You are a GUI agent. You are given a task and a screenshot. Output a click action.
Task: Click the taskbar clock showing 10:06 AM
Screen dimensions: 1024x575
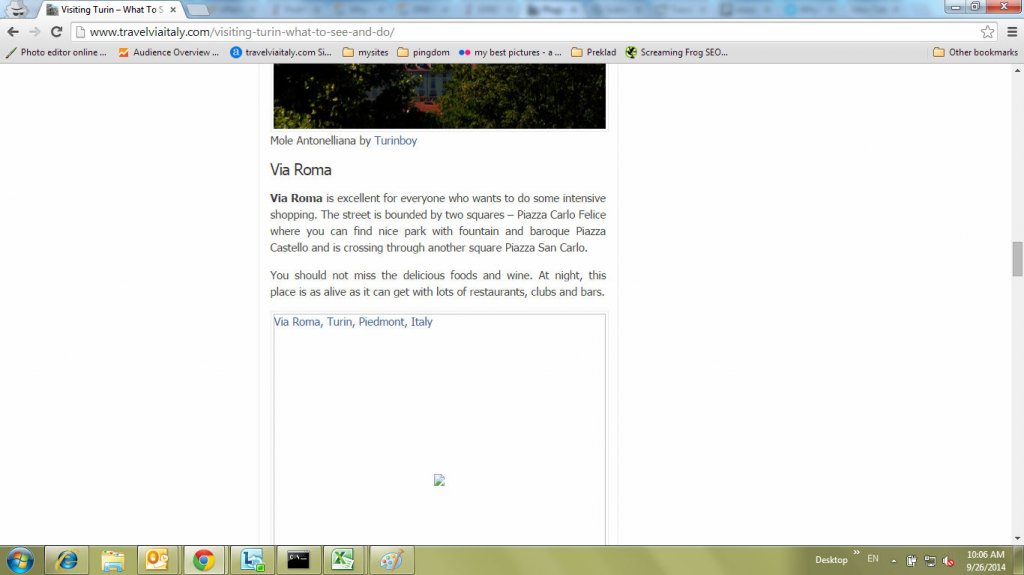click(x=985, y=561)
